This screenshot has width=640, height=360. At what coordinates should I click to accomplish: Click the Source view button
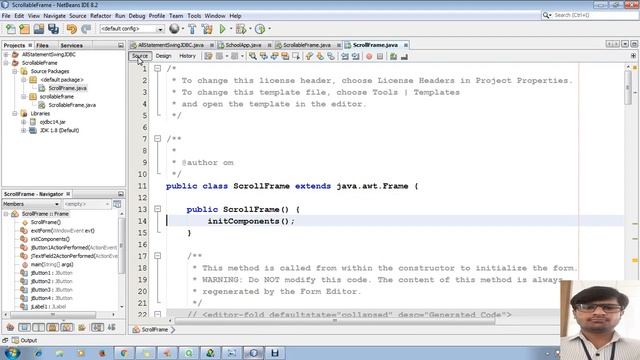pos(140,56)
